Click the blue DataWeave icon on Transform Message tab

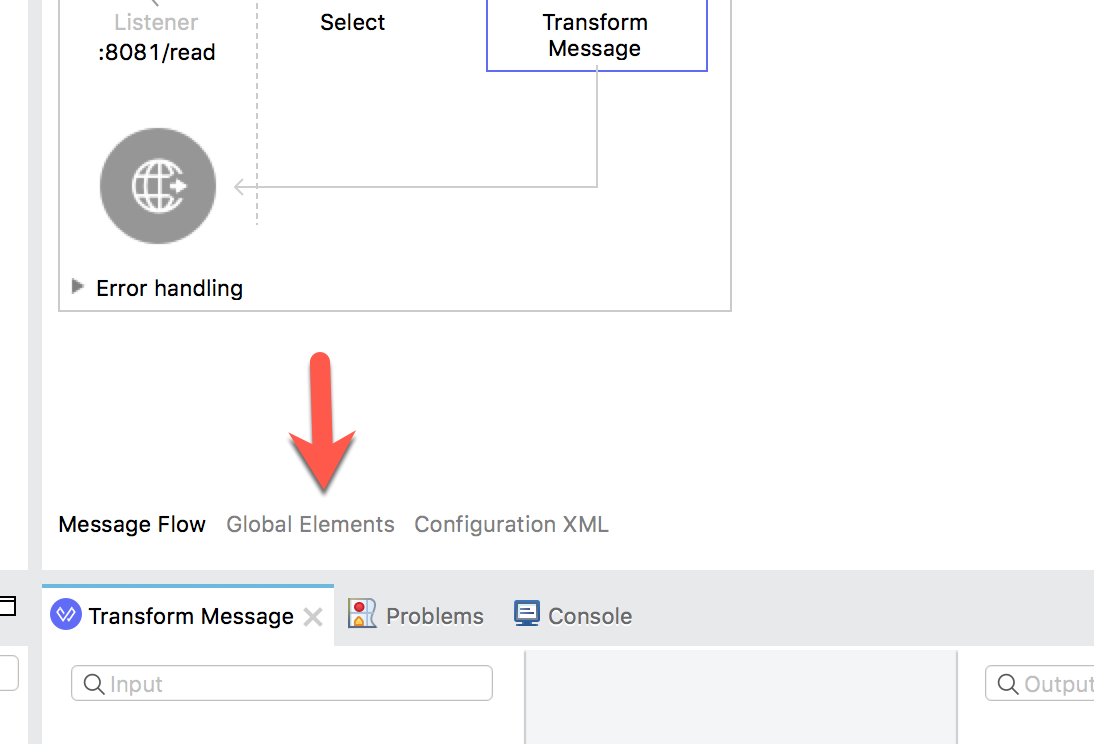[66, 615]
